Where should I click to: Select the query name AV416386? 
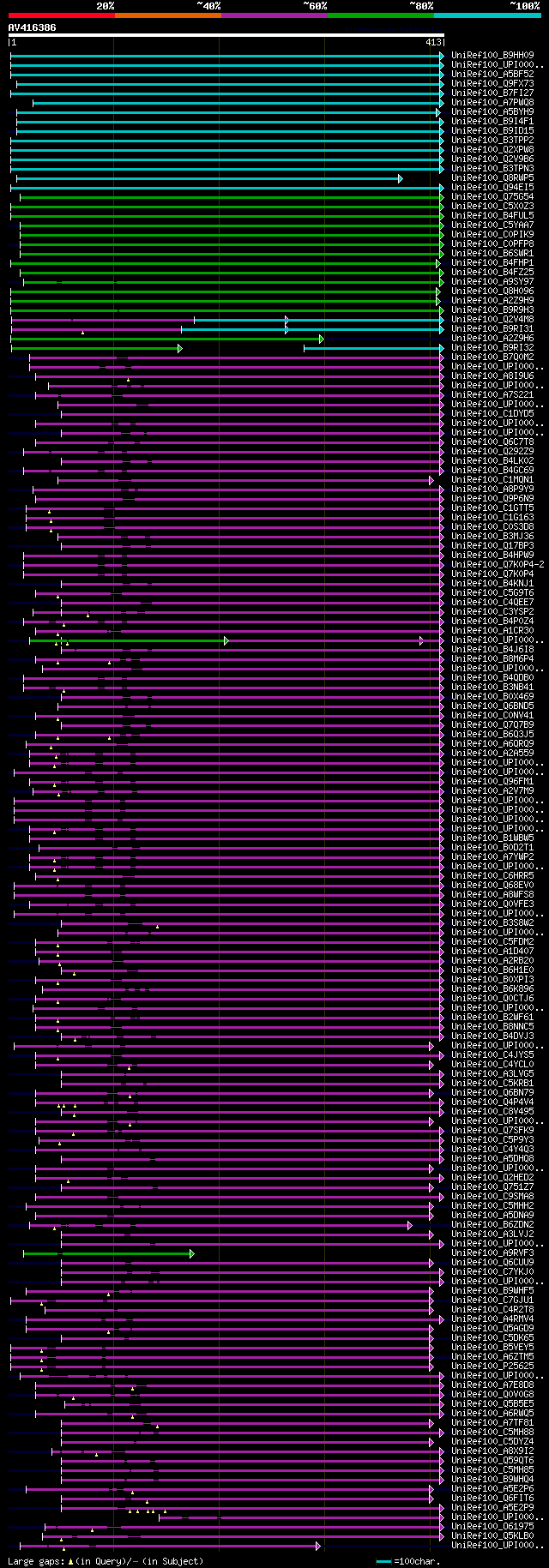pyautogui.click(x=33, y=27)
